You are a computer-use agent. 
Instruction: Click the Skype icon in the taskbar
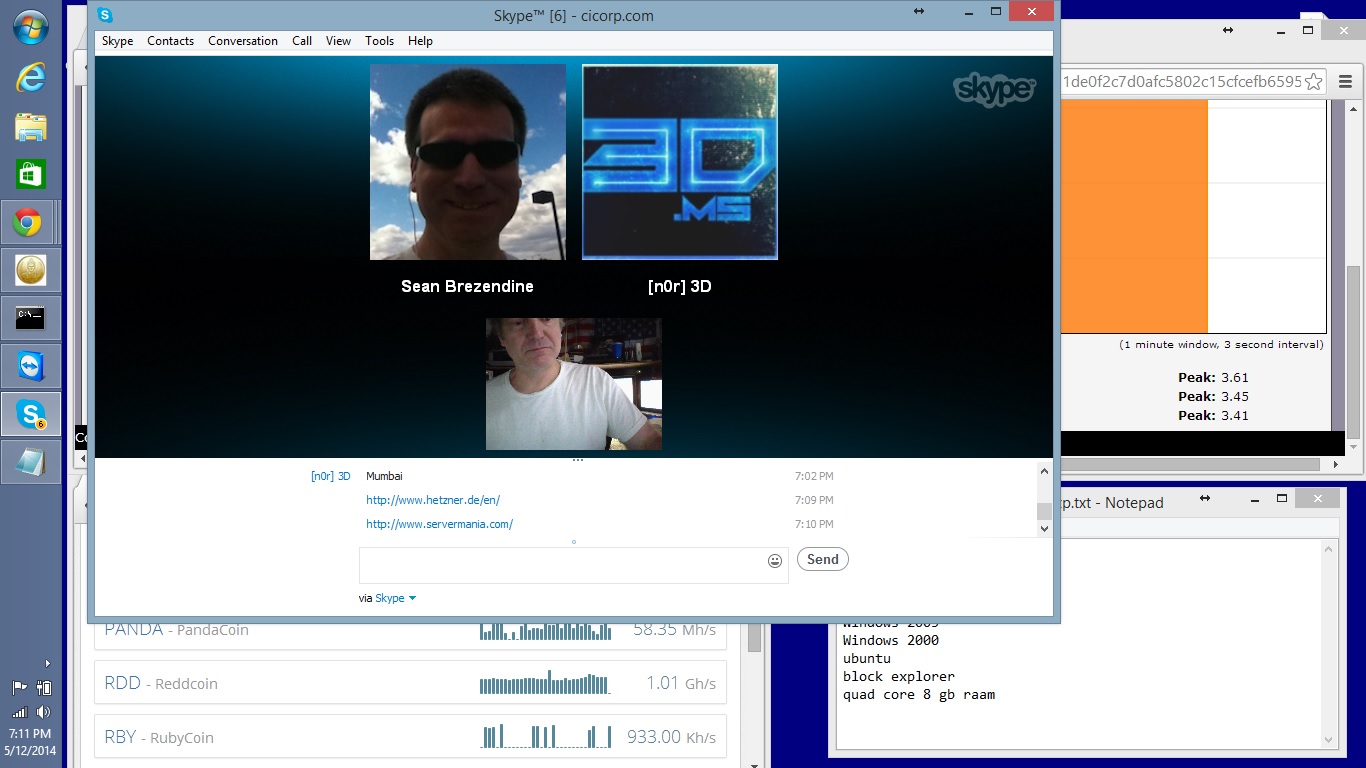(x=30, y=414)
